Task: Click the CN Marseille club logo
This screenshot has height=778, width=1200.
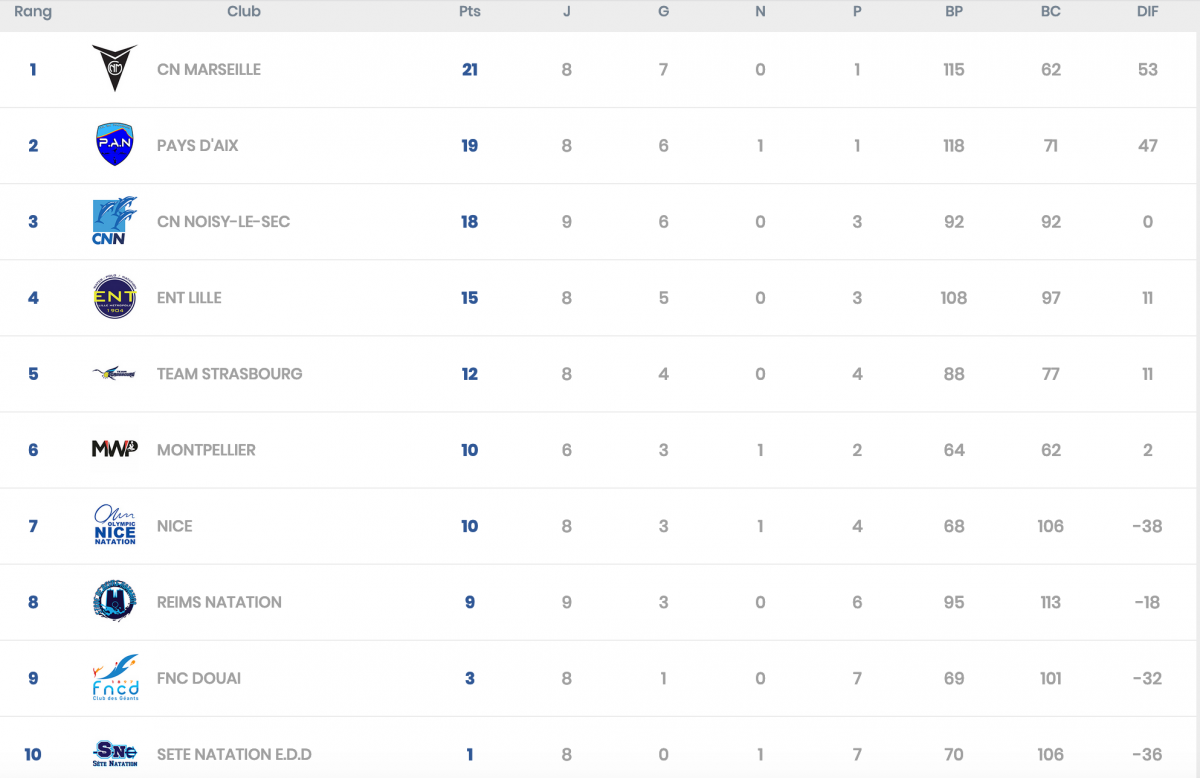Action: coord(114,69)
